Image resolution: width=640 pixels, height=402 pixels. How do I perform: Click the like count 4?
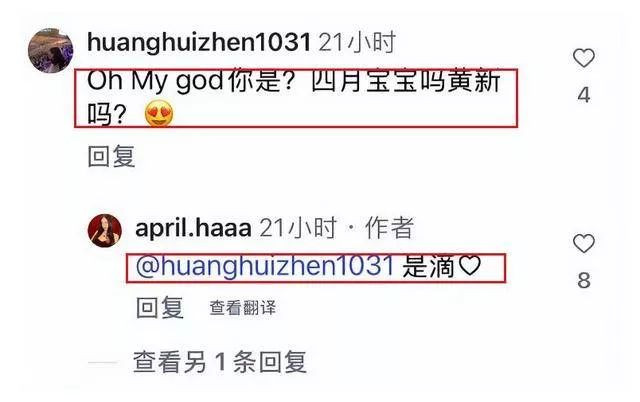(x=584, y=95)
